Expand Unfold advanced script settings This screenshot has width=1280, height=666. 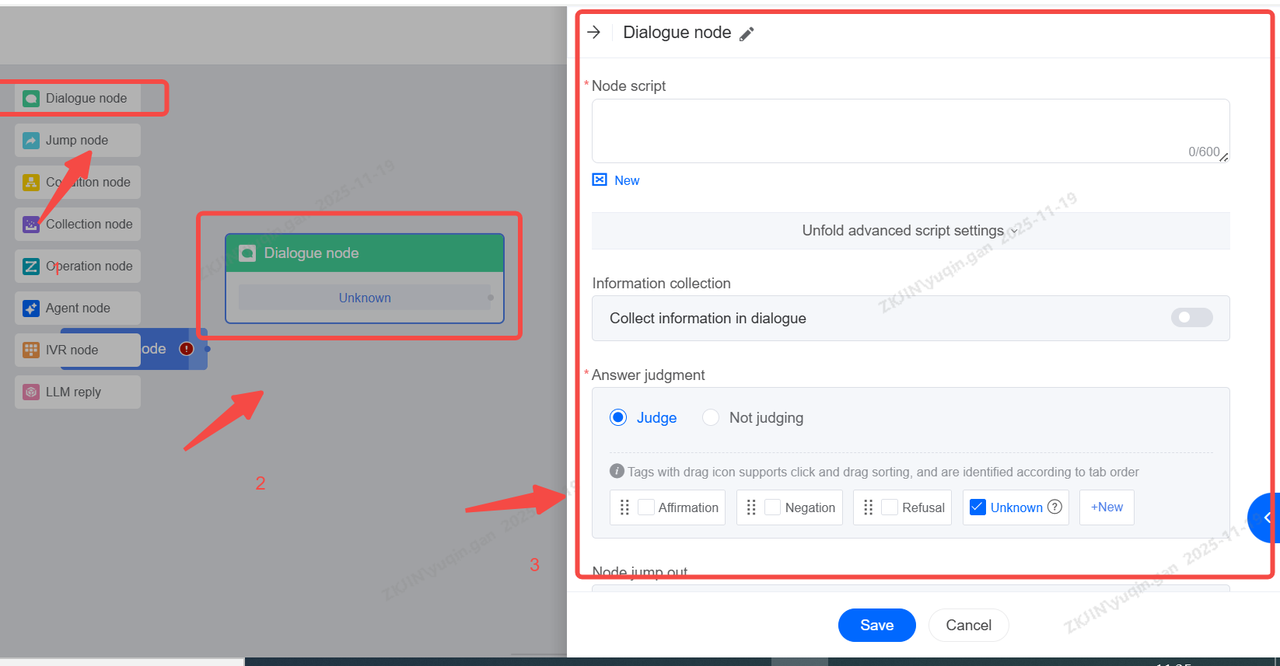click(910, 231)
